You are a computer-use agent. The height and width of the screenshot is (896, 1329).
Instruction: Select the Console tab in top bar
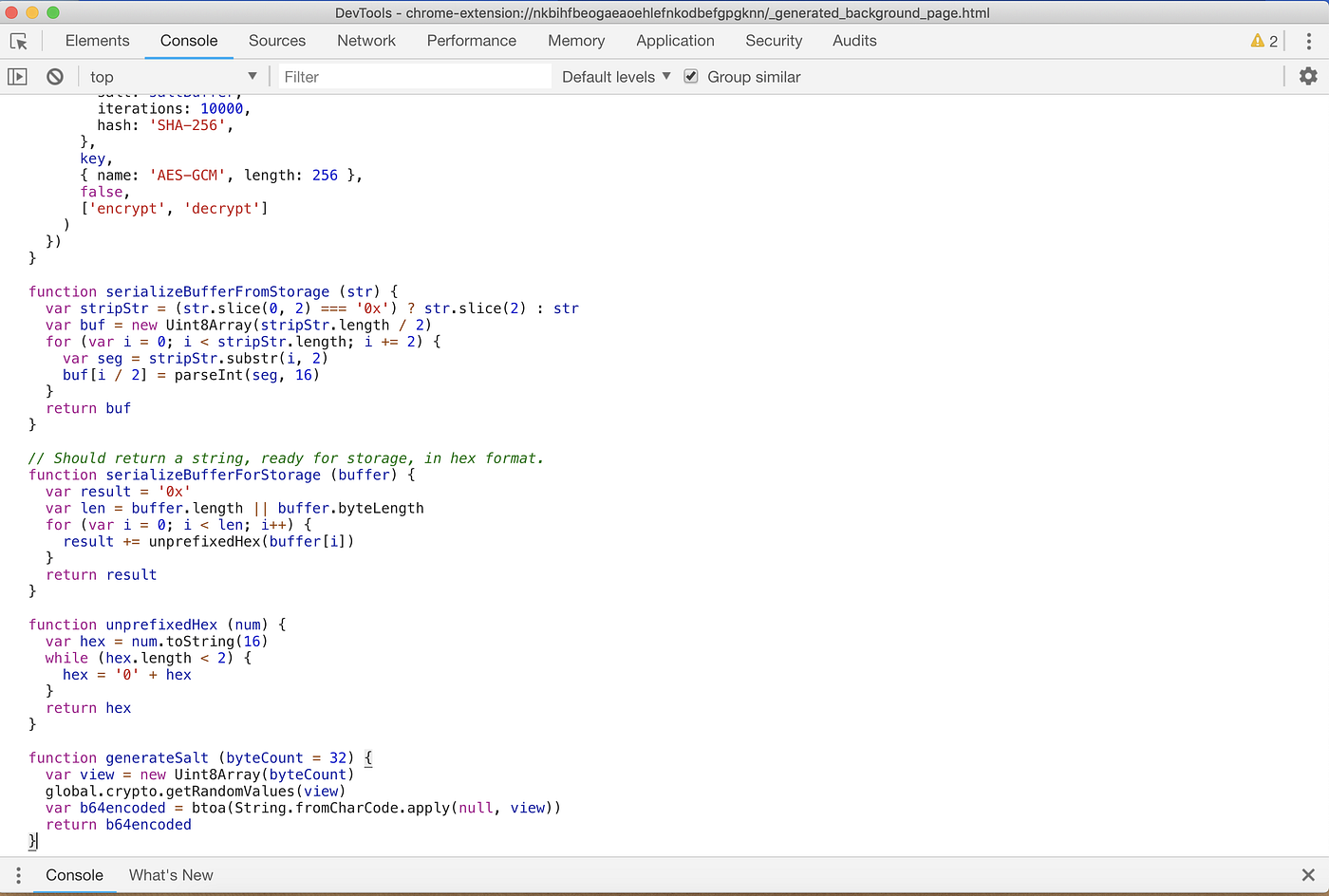point(189,41)
